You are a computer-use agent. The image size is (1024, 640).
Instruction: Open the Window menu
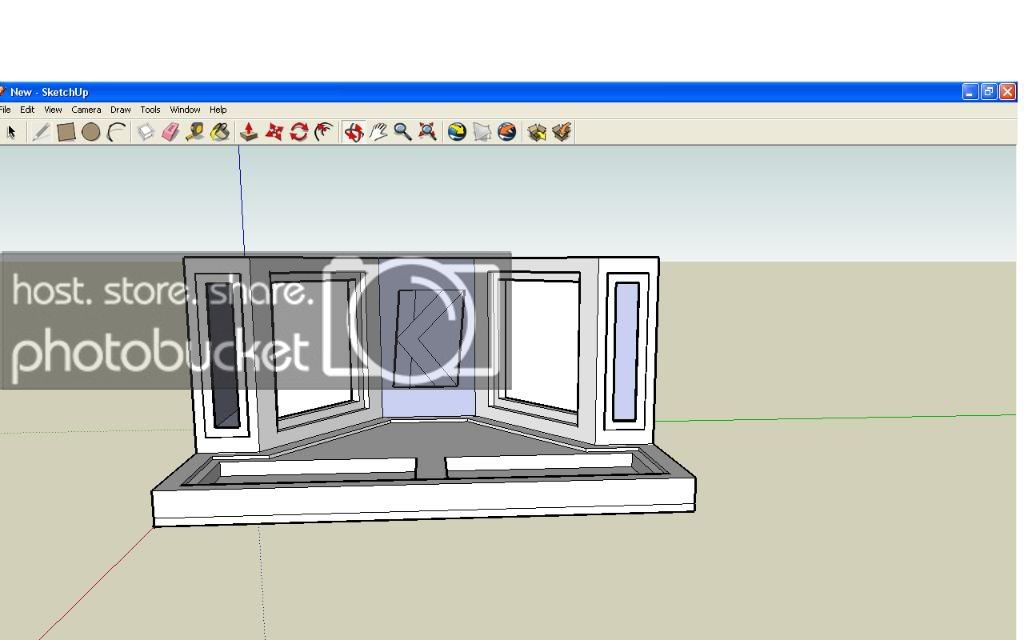(x=185, y=110)
